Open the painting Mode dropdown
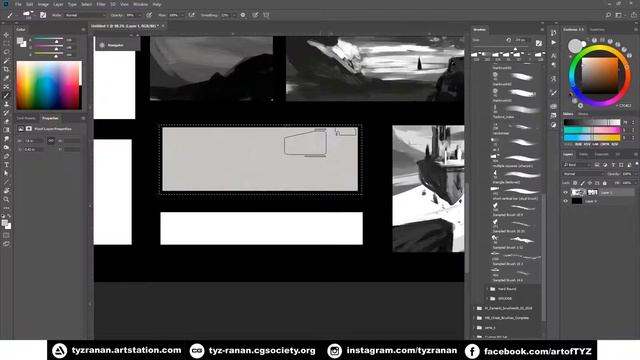Image resolution: width=640 pixels, height=360 pixels. [x=85, y=15]
